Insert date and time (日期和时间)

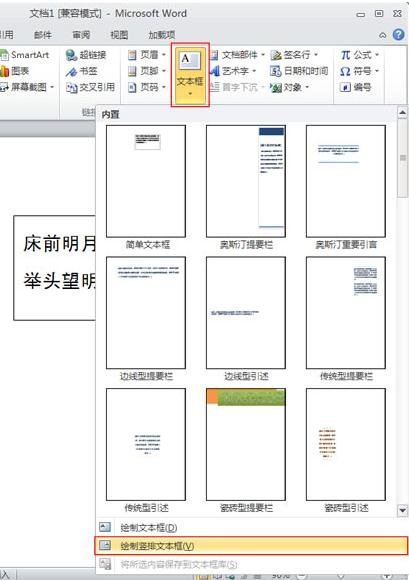tap(299, 71)
